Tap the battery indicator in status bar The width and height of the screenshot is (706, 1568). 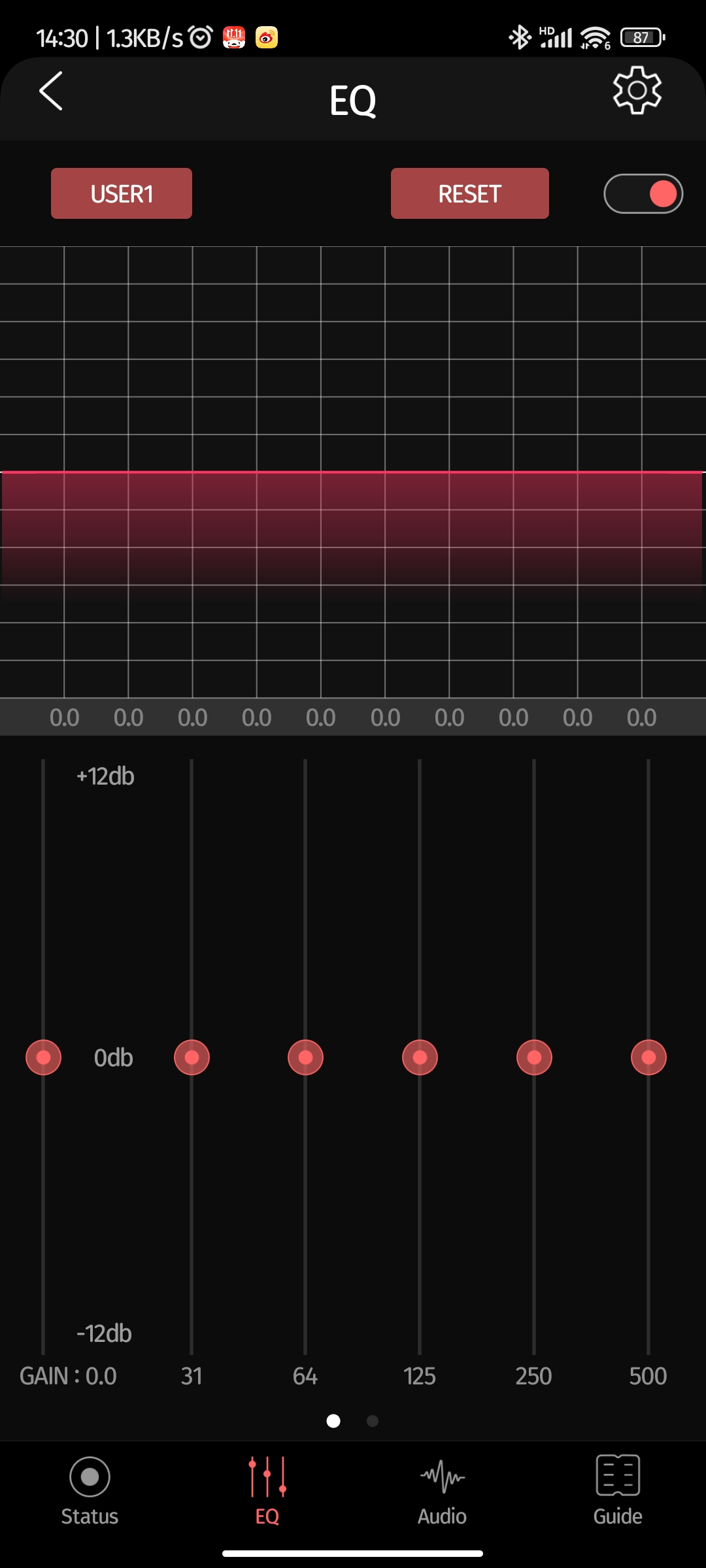pyautogui.click(x=642, y=37)
